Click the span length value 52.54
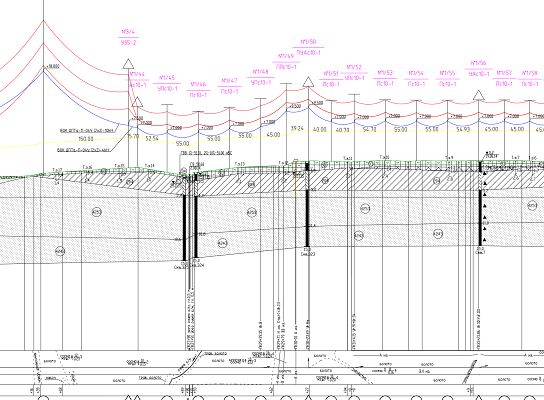Viewport: 544px width, 400px height. pyautogui.click(x=152, y=138)
